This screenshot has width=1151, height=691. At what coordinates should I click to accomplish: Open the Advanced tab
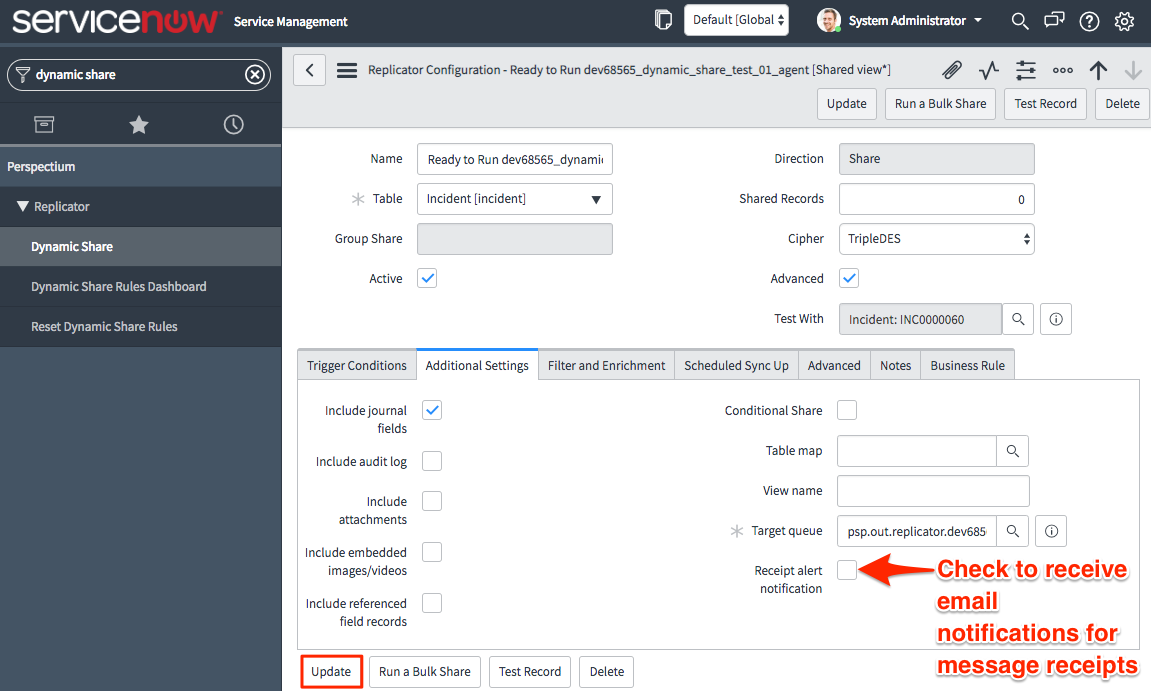pos(834,365)
